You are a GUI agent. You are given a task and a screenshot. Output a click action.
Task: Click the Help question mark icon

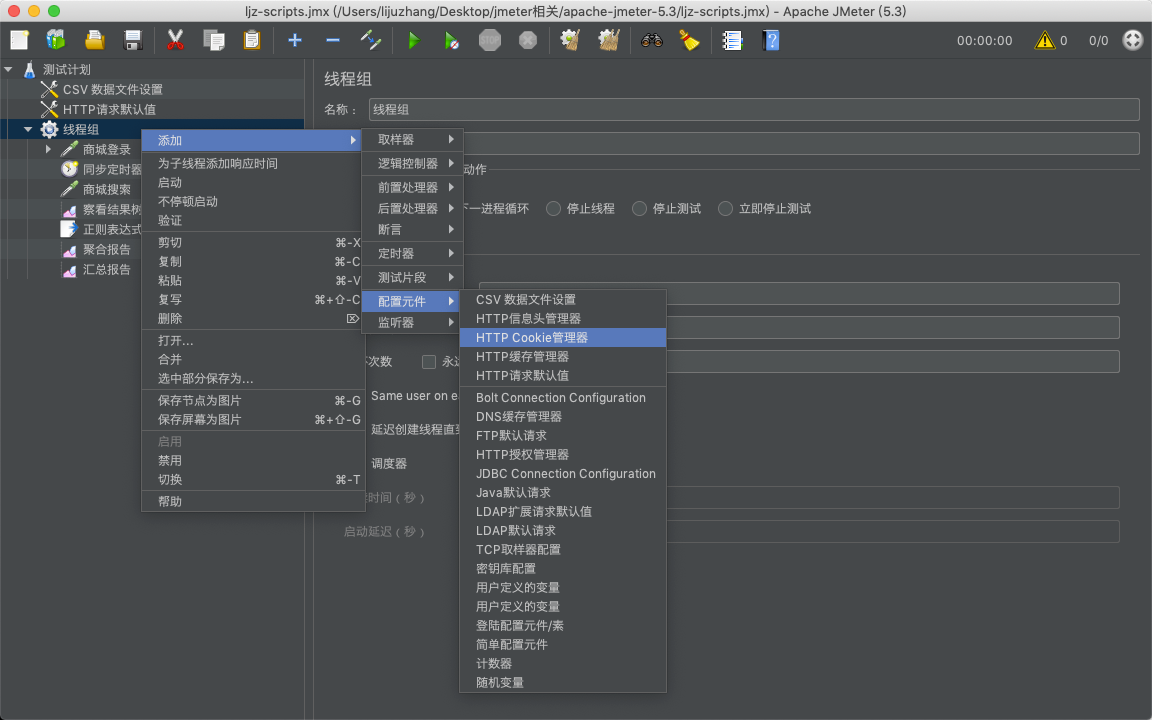click(771, 40)
